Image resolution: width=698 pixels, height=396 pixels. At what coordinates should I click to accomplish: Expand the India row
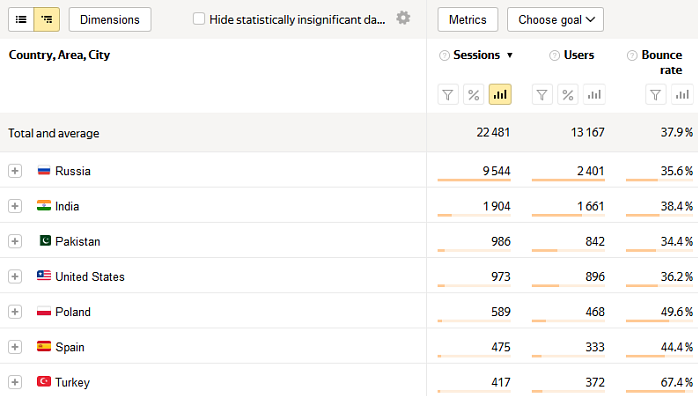point(15,206)
